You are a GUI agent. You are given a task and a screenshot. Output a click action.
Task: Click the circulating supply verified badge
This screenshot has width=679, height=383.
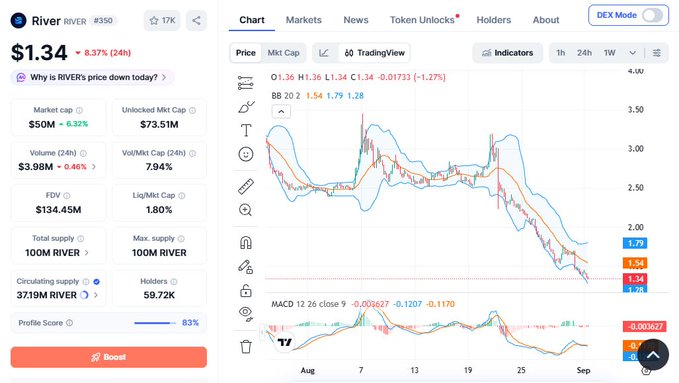point(97,282)
